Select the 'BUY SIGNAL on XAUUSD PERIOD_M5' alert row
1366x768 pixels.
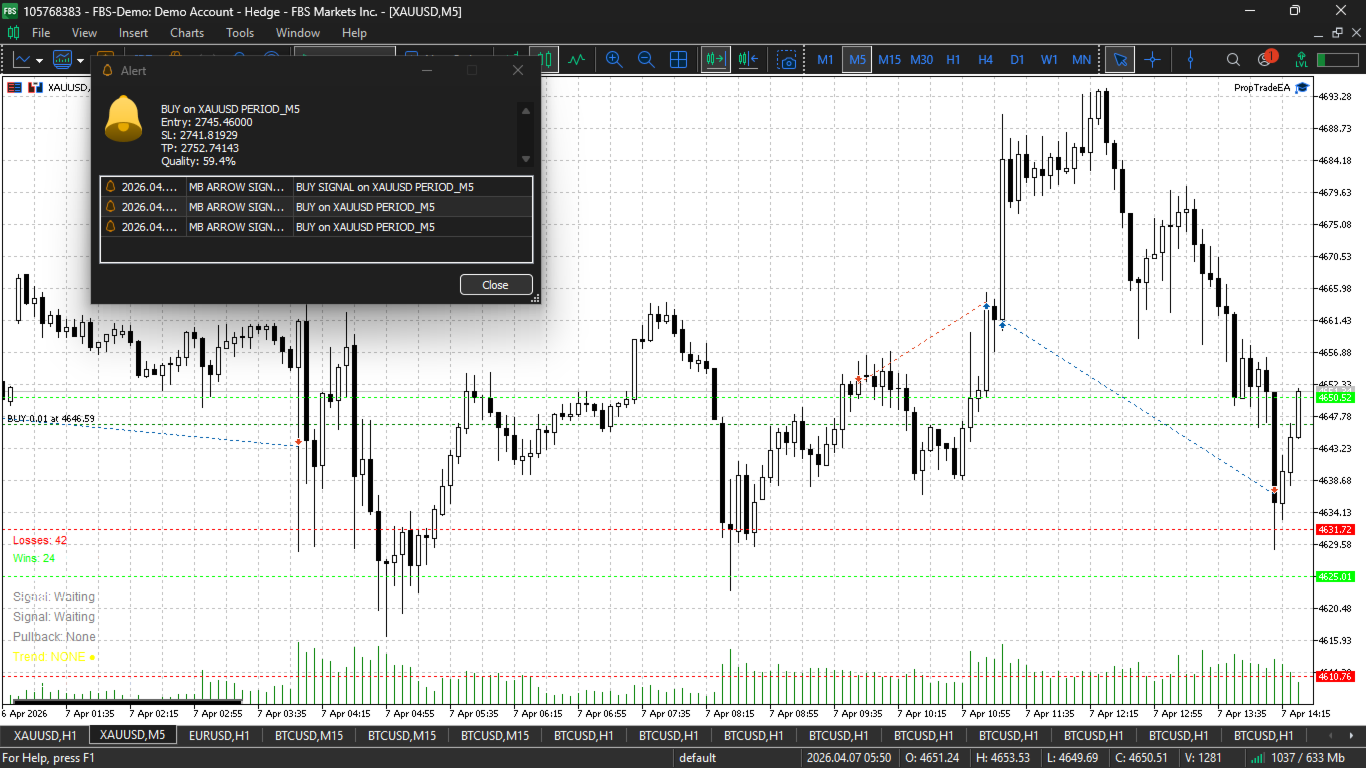(317, 187)
